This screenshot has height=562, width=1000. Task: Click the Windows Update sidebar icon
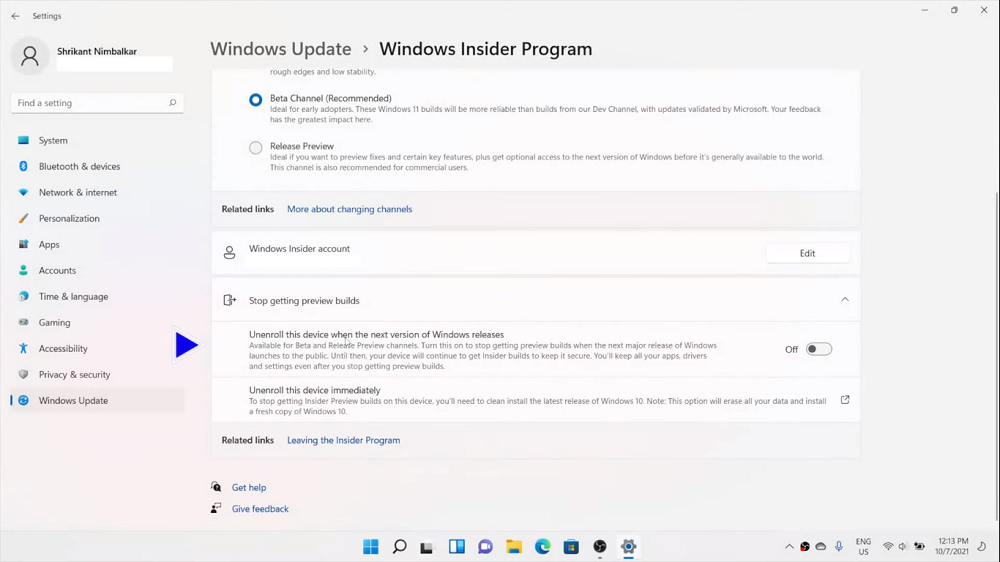[x=24, y=401]
